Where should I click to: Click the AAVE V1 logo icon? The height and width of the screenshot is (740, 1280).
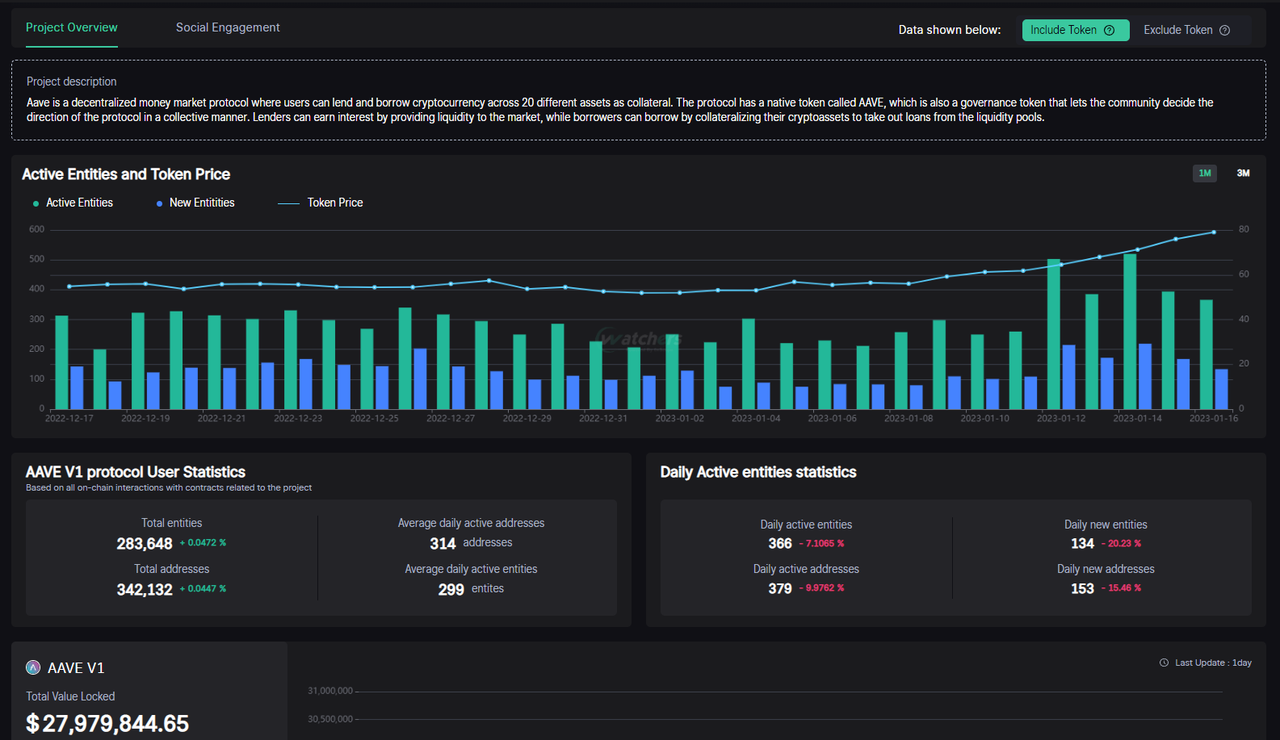(x=34, y=668)
